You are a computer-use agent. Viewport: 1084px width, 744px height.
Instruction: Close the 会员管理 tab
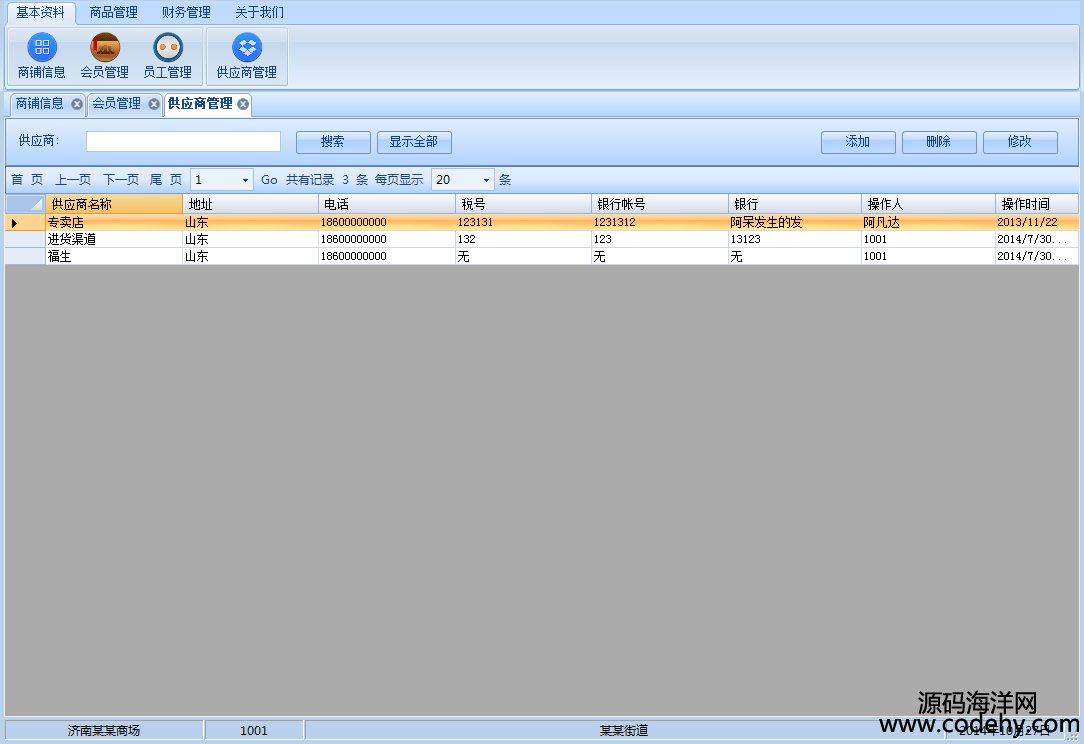(x=154, y=104)
